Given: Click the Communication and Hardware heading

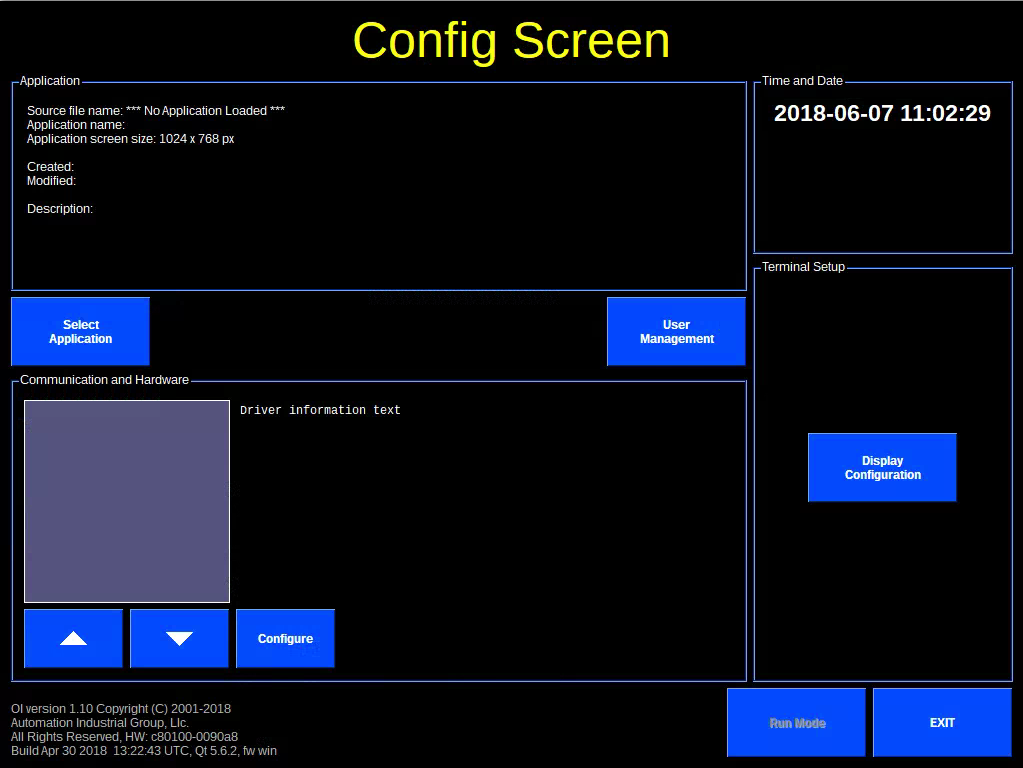Looking at the screenshot, I should [x=104, y=380].
